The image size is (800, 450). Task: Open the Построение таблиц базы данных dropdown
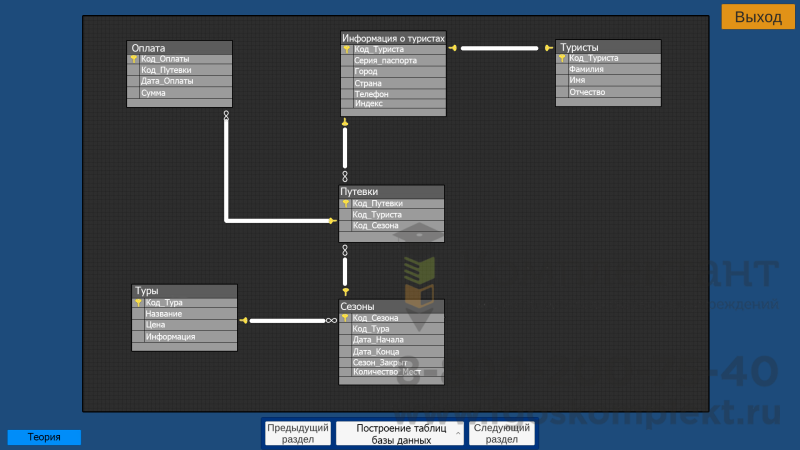pyautogui.click(x=399, y=433)
